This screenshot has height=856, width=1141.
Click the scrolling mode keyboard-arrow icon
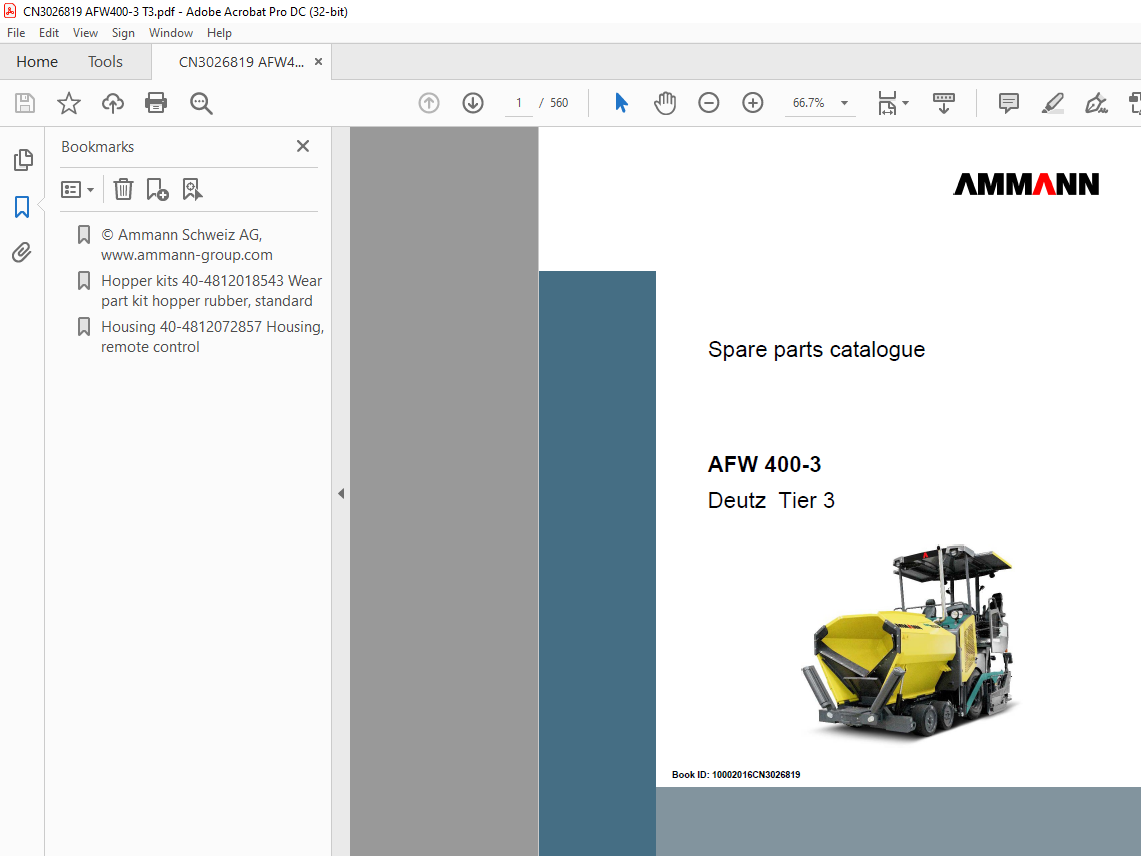(x=943, y=103)
